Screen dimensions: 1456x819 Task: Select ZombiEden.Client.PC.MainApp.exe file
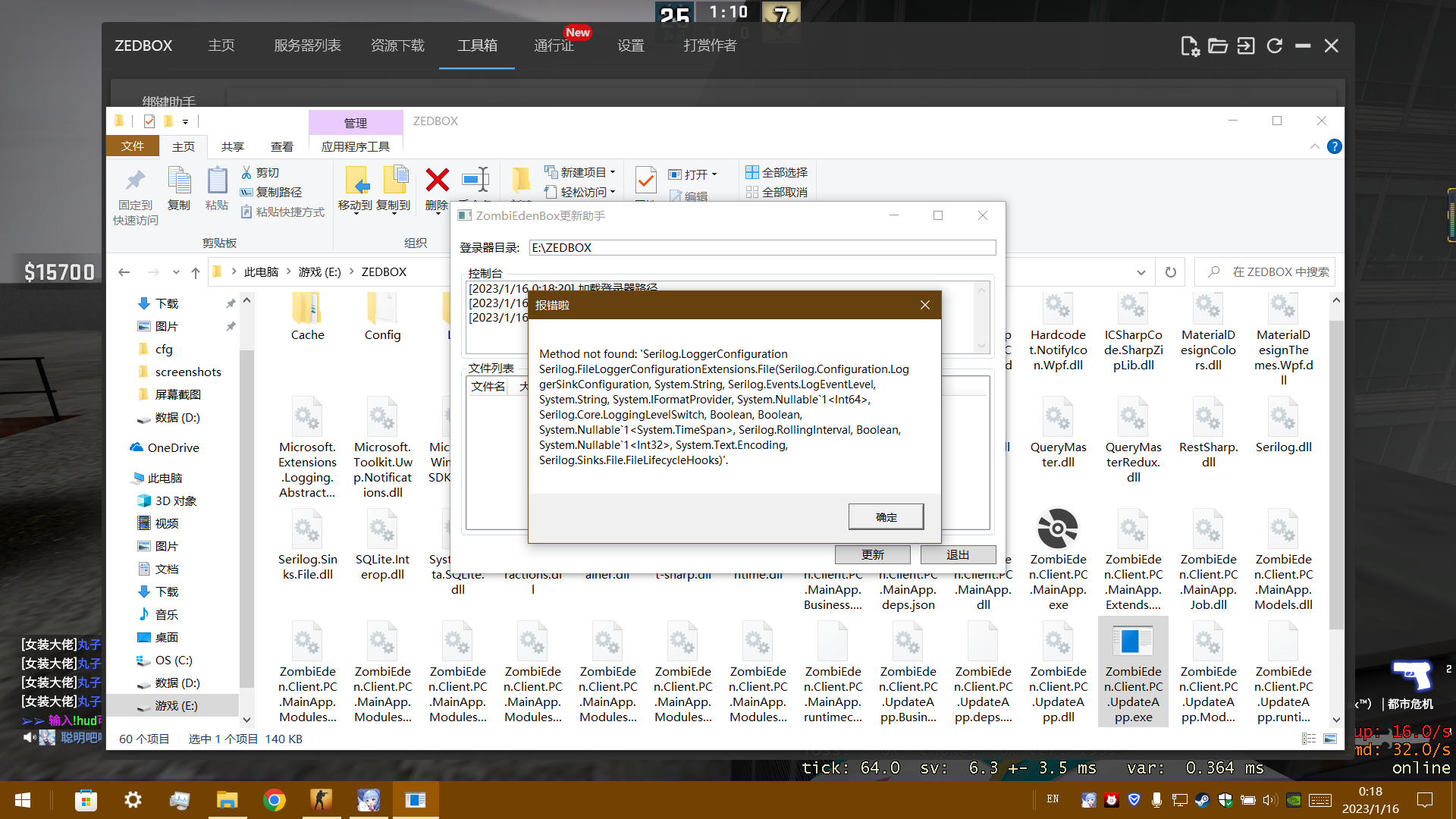(x=1058, y=560)
